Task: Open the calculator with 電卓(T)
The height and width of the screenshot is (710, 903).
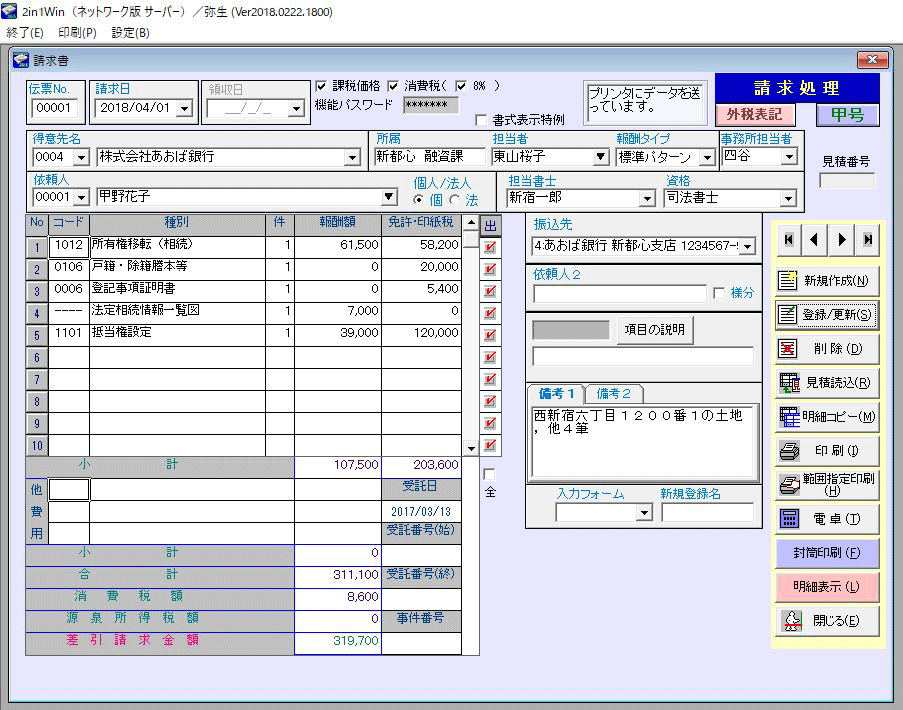Action: coord(827,518)
